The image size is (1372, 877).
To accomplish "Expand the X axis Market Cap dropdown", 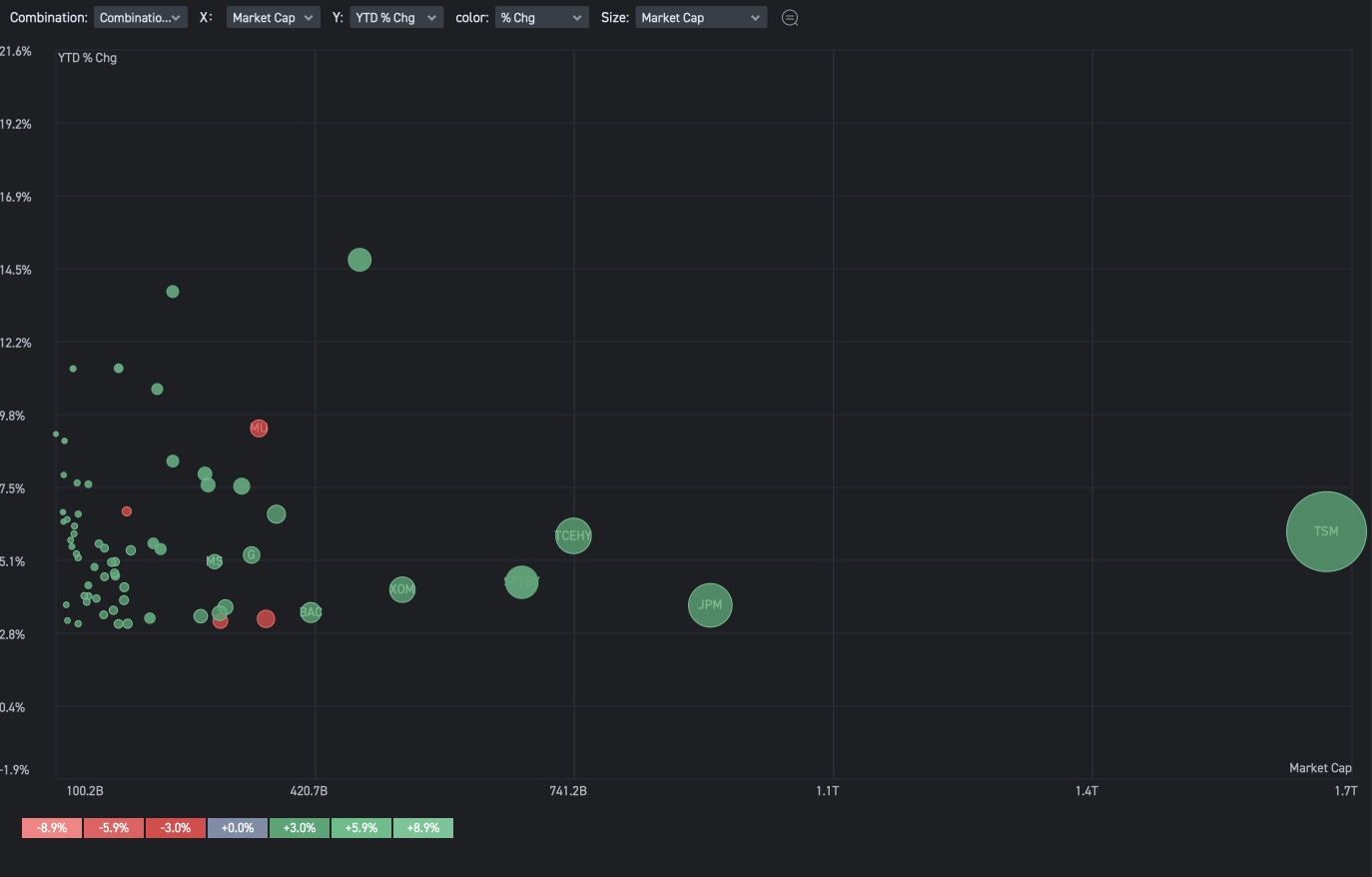I will (x=273, y=18).
